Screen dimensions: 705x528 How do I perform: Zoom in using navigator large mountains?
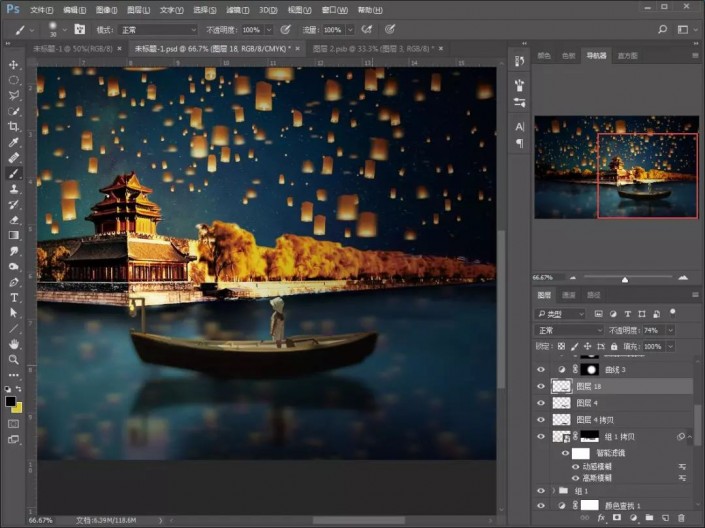(x=683, y=277)
